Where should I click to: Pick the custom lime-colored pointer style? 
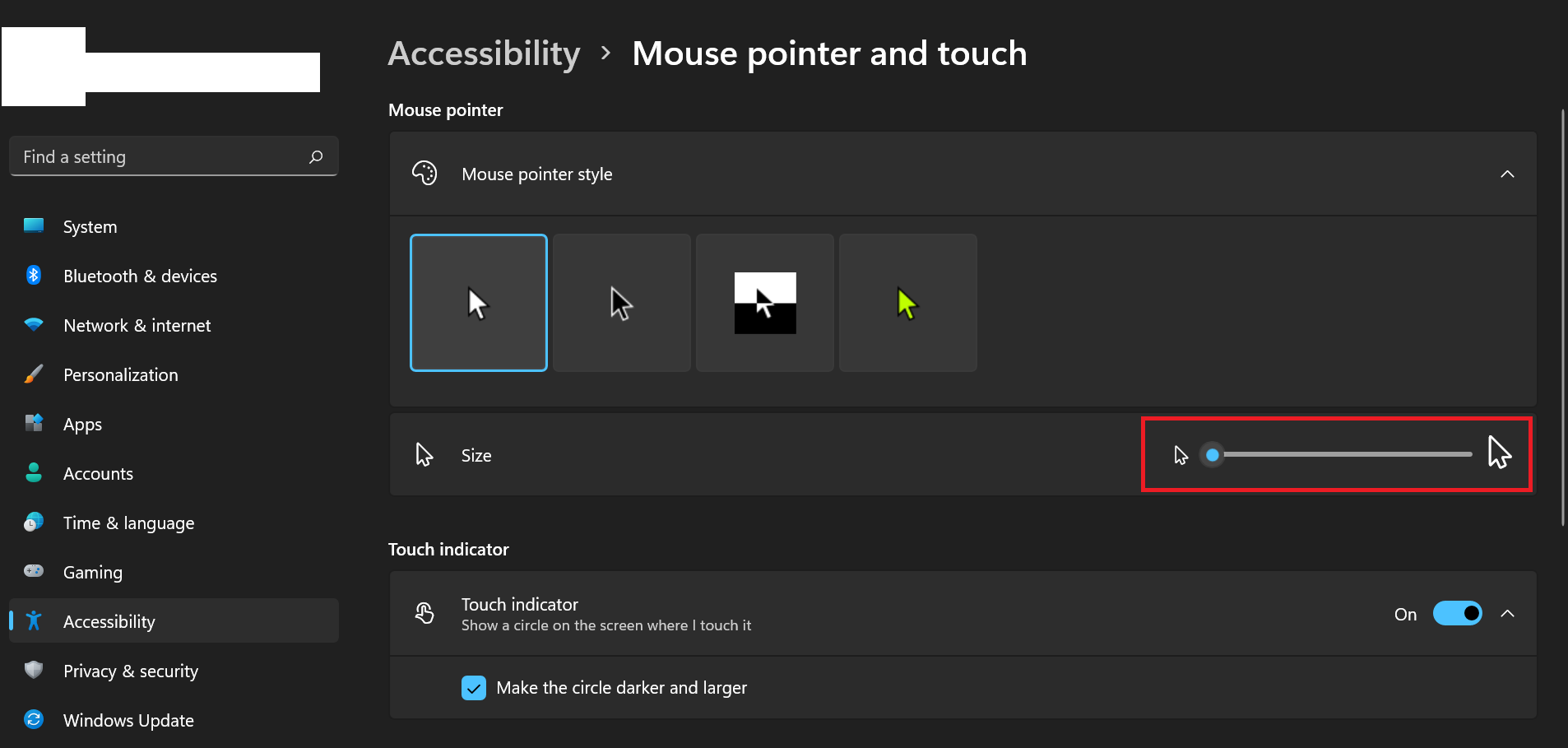907,303
